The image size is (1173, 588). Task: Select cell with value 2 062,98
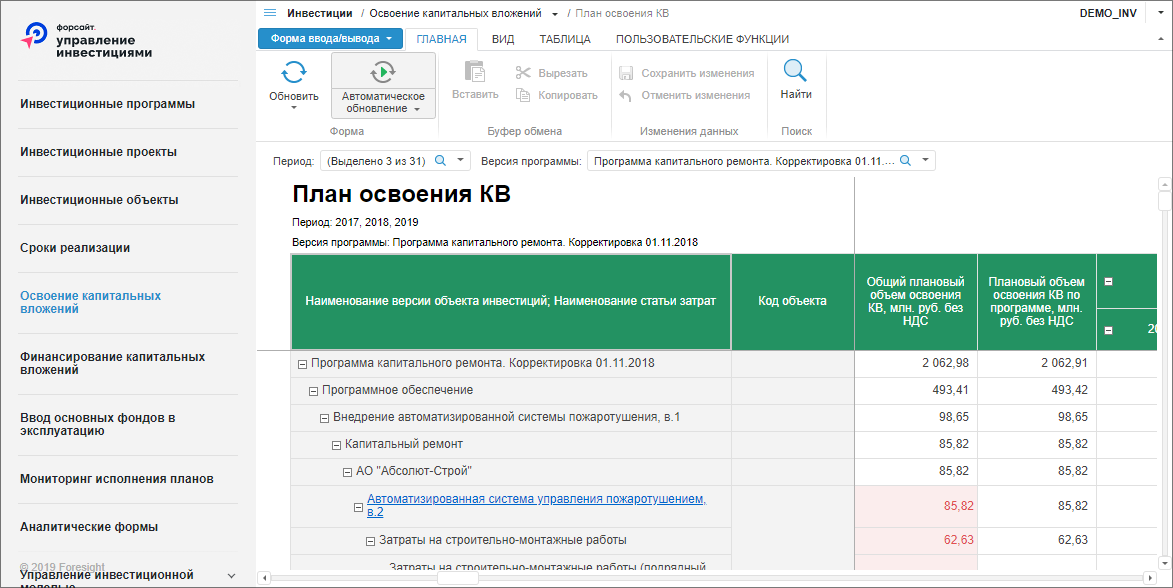pyautogui.click(x=916, y=364)
